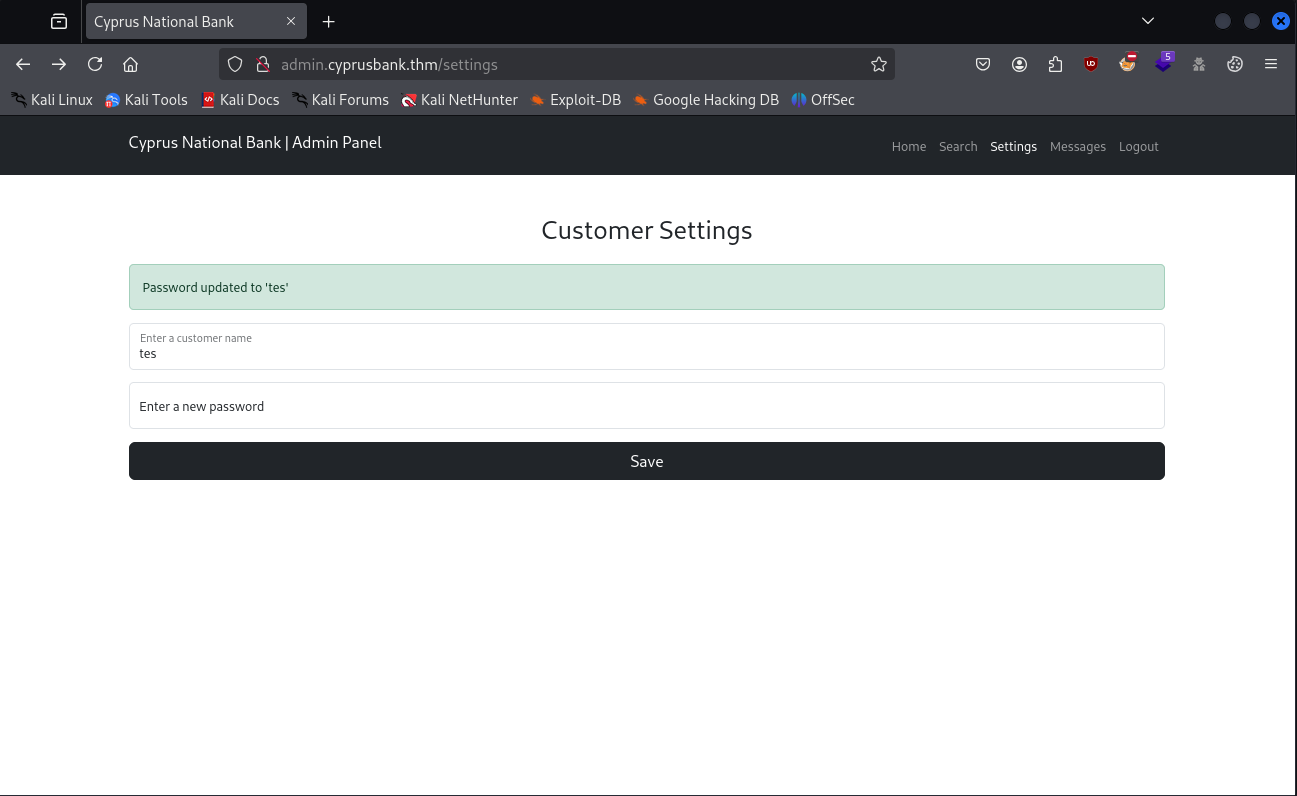1297x796 pixels.
Task: Open the Kali Linux bookmark
Action: pyautogui.click(x=52, y=100)
